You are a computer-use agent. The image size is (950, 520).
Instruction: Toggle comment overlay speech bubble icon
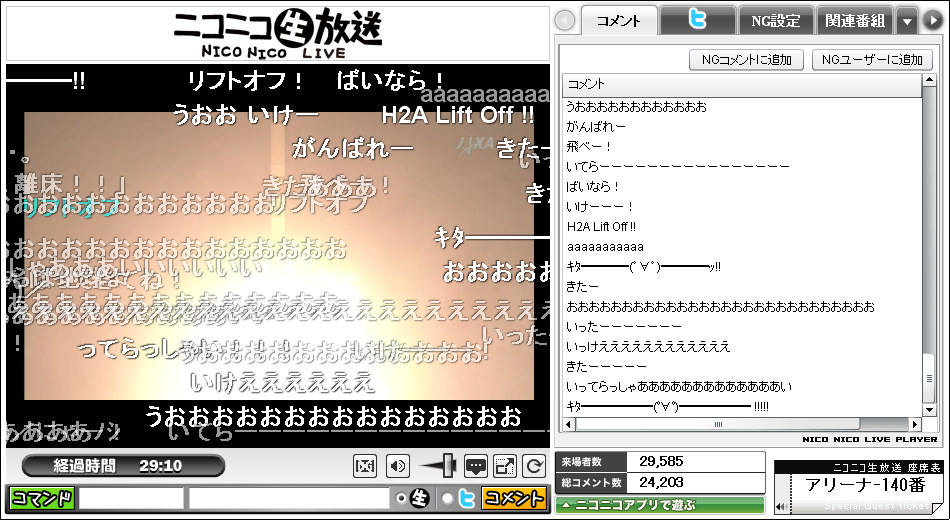[476, 466]
